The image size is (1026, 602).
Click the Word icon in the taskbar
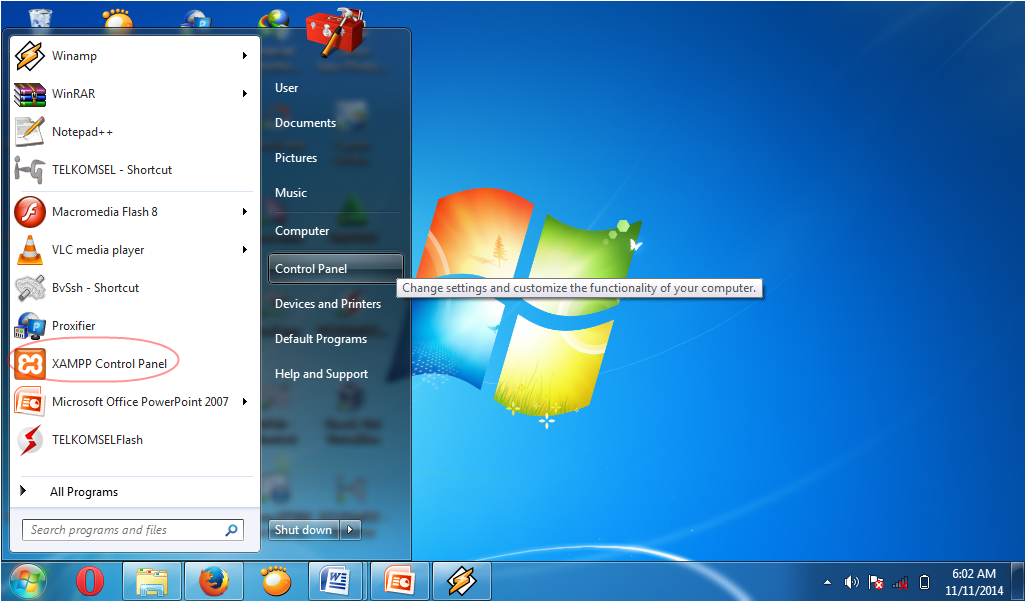(335, 580)
